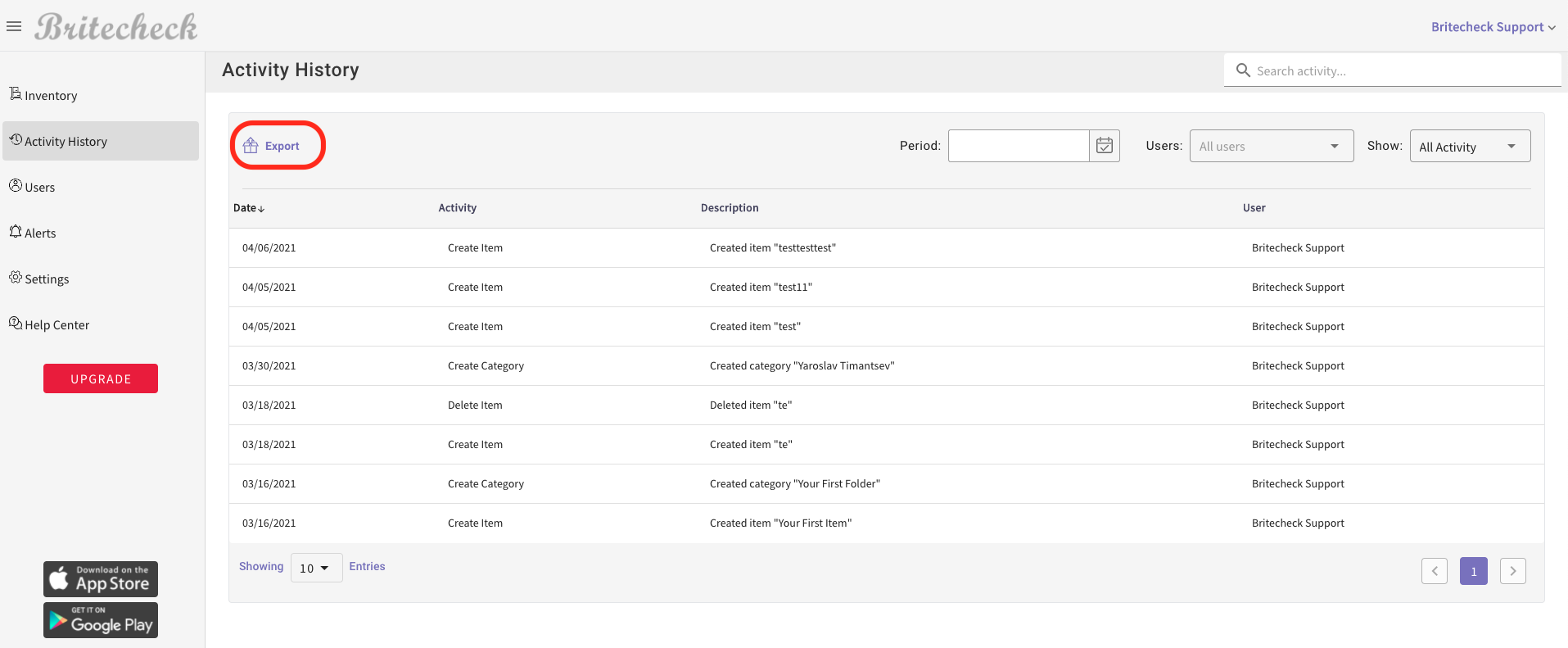1568x648 pixels.
Task: Click Create Category activity for Yaroslav Timantsev
Action: [486, 366]
